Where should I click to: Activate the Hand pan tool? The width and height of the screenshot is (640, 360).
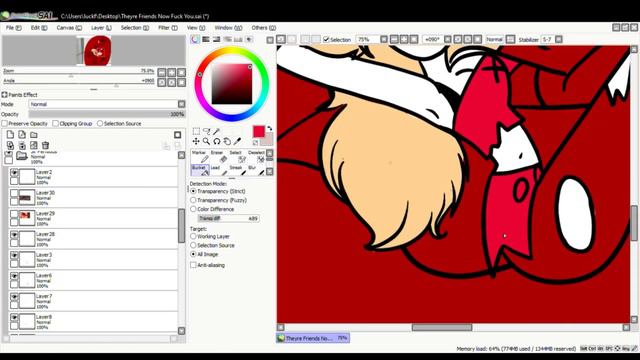coord(227,141)
